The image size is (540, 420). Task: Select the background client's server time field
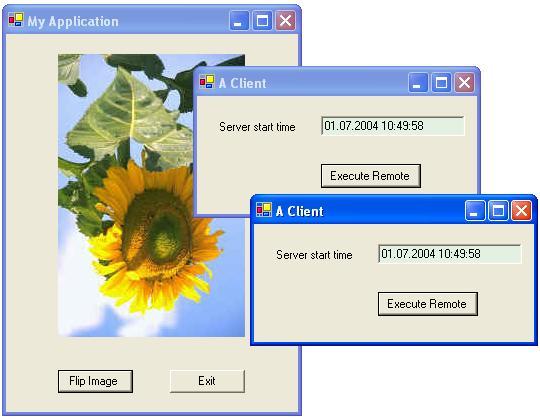[393, 126]
